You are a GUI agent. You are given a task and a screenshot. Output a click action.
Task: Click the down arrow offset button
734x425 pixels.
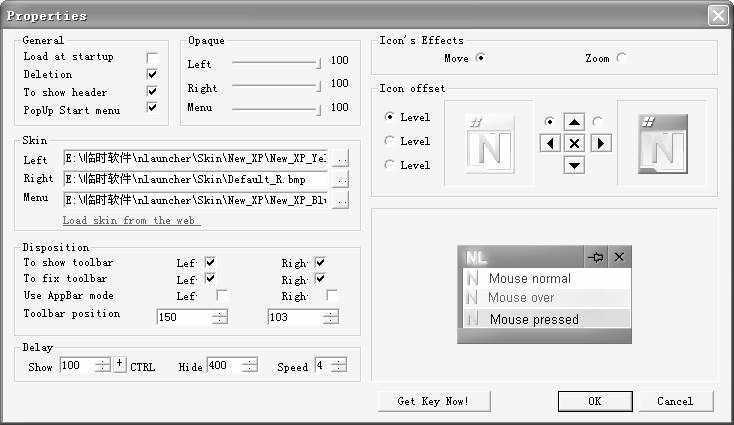574,165
